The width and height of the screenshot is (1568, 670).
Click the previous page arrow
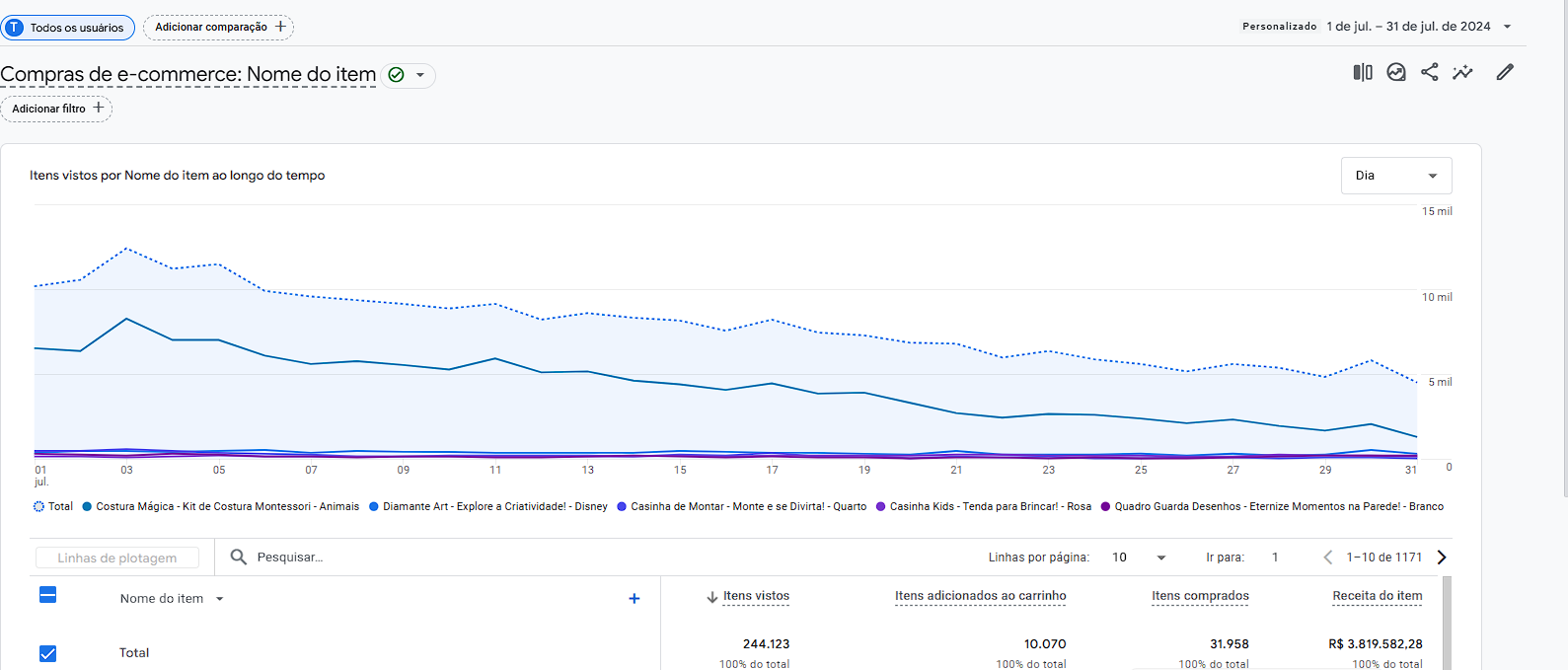(x=1328, y=558)
